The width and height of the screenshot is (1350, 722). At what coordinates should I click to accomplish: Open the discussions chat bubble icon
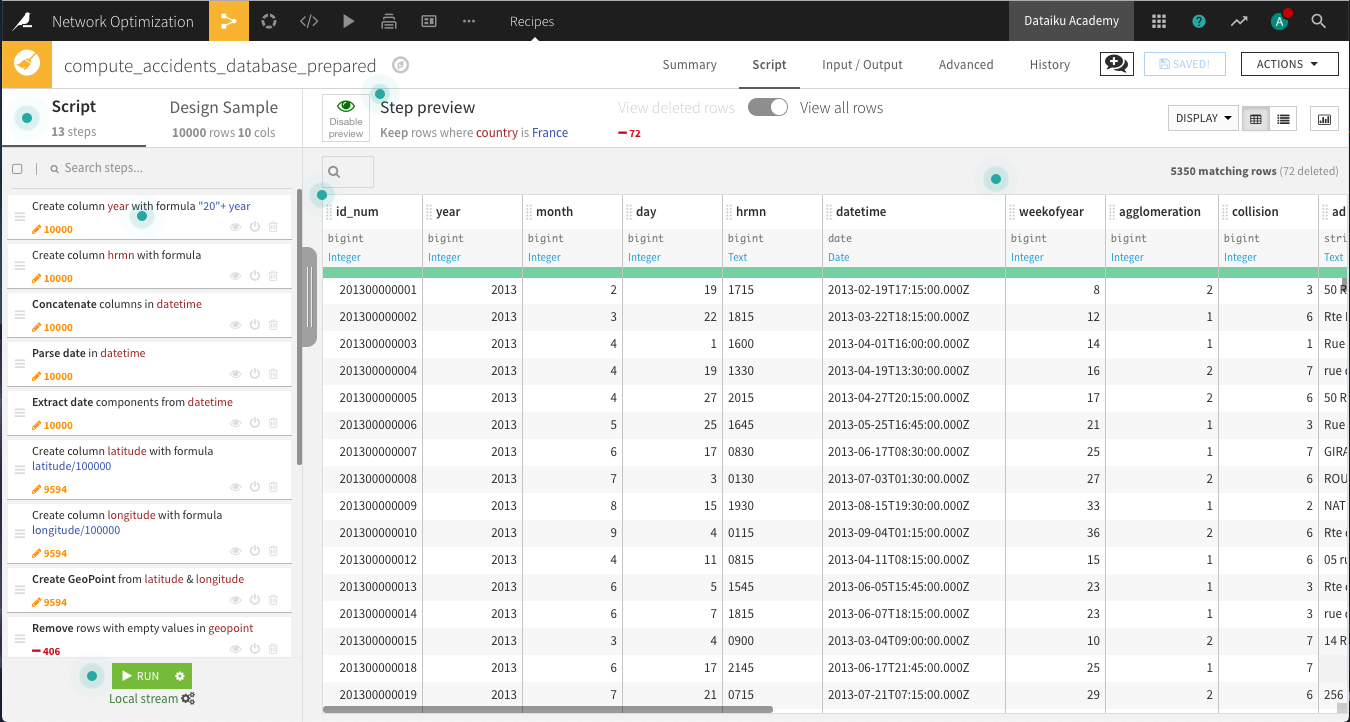1115,64
